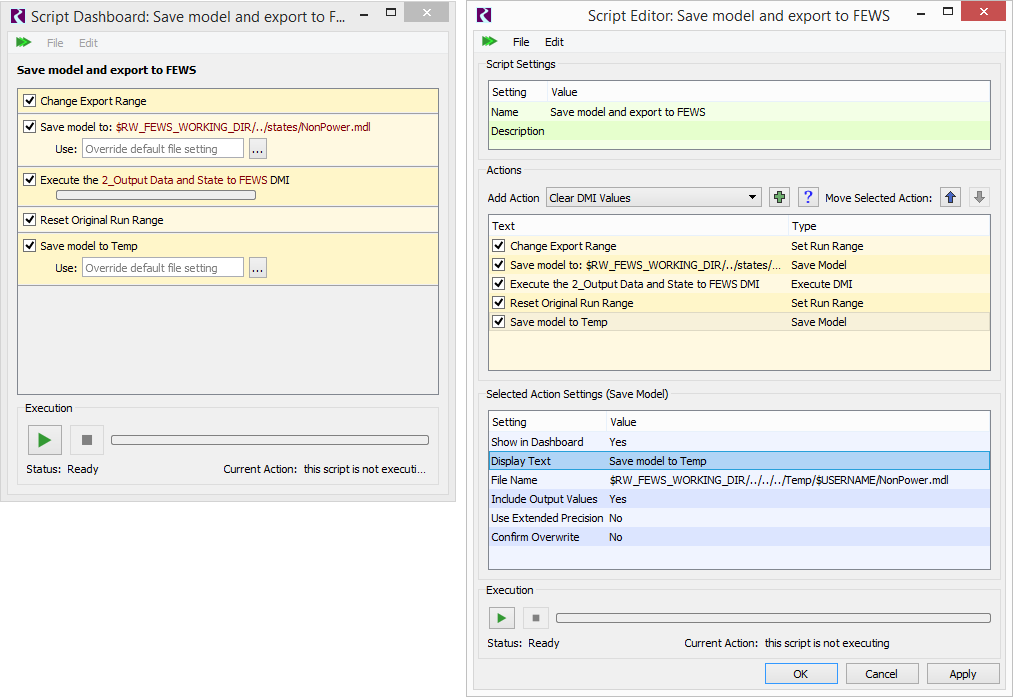
Task: Open the action help question mark button
Action: pos(808,197)
